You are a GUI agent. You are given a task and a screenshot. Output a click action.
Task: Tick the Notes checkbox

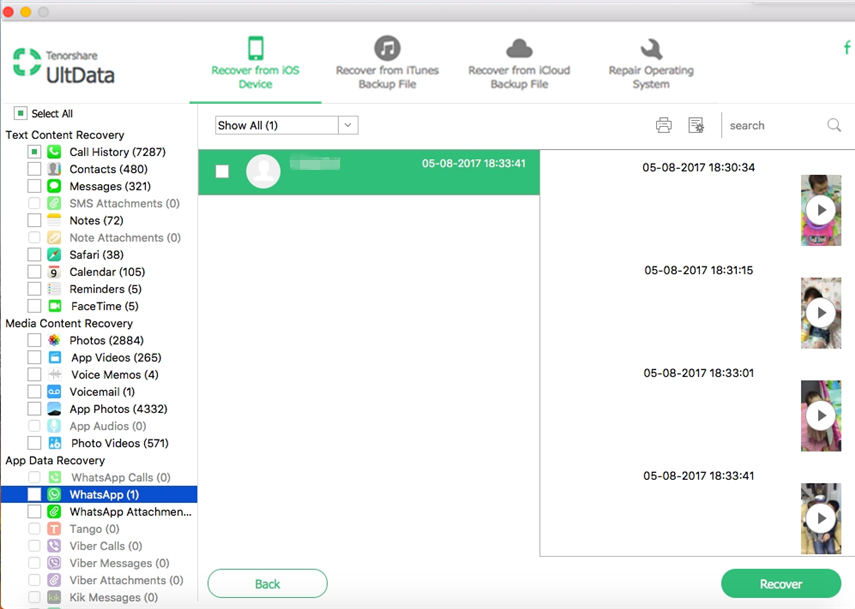coord(34,220)
